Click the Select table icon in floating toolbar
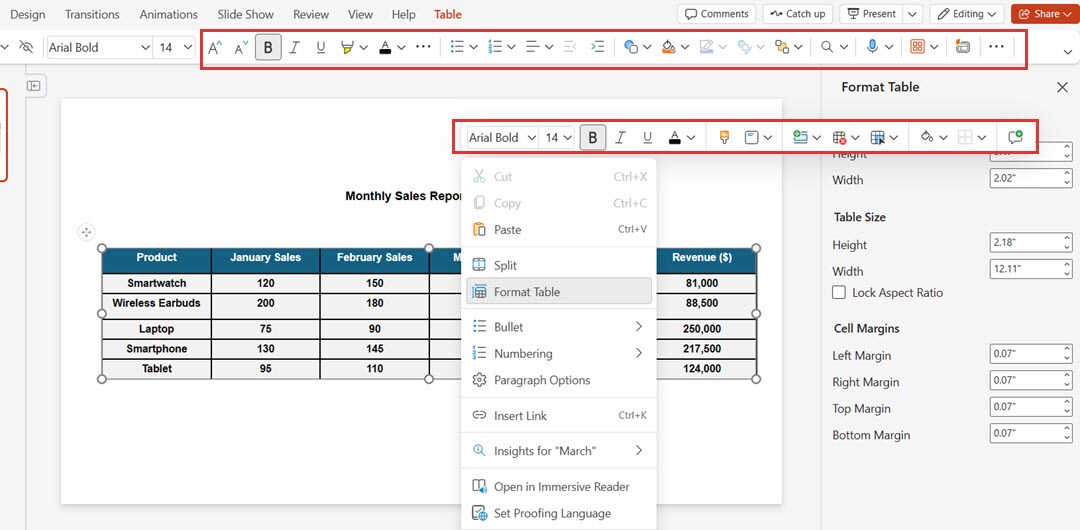 [x=878, y=138]
